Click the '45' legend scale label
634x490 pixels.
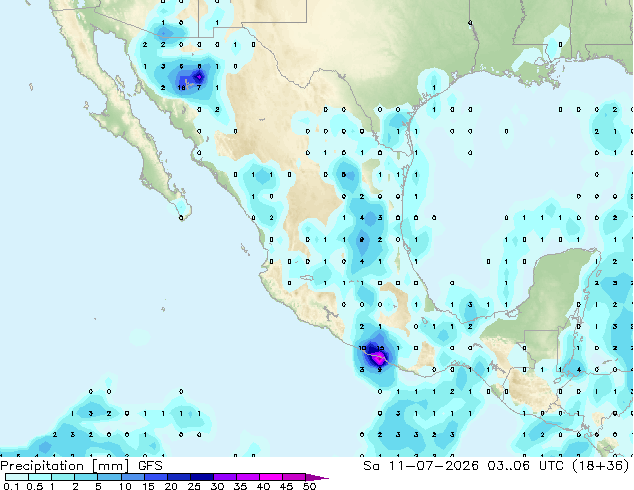[286, 486]
